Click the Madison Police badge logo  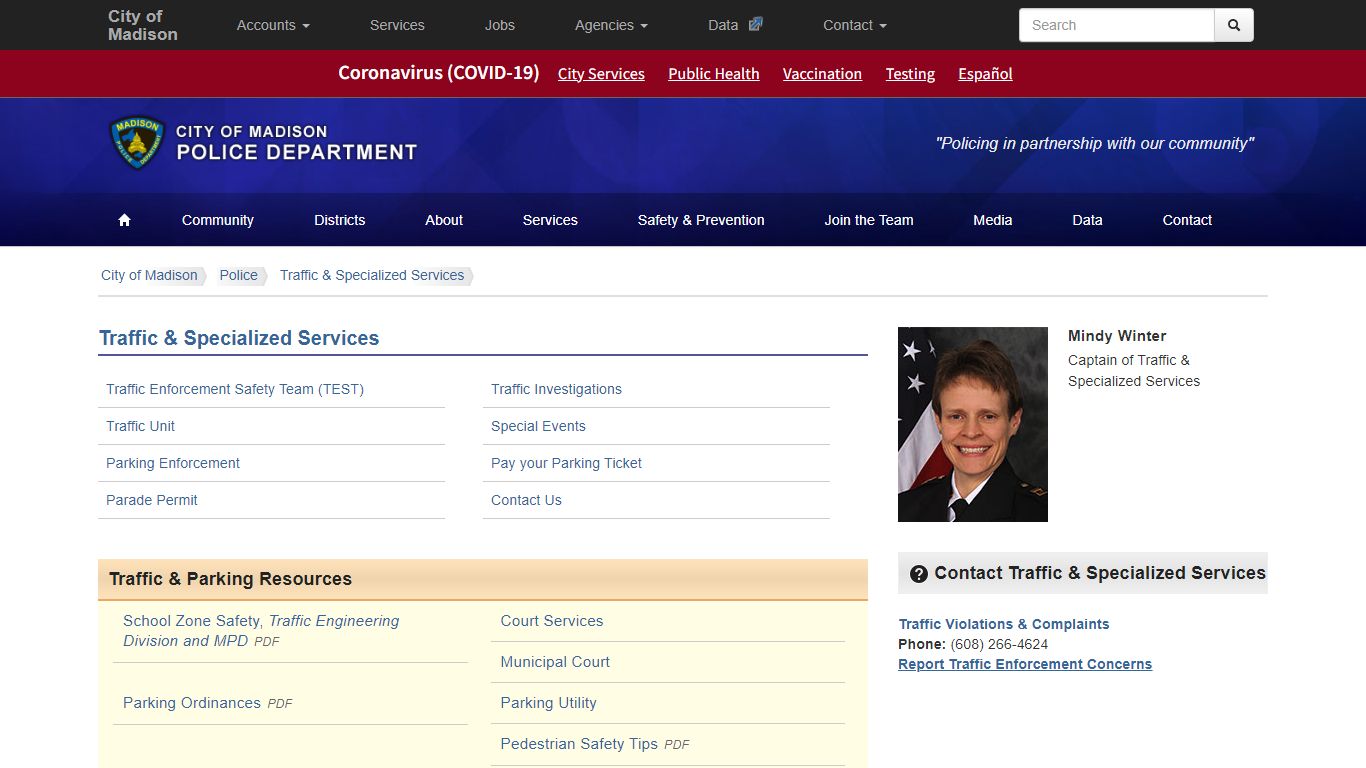coord(136,142)
